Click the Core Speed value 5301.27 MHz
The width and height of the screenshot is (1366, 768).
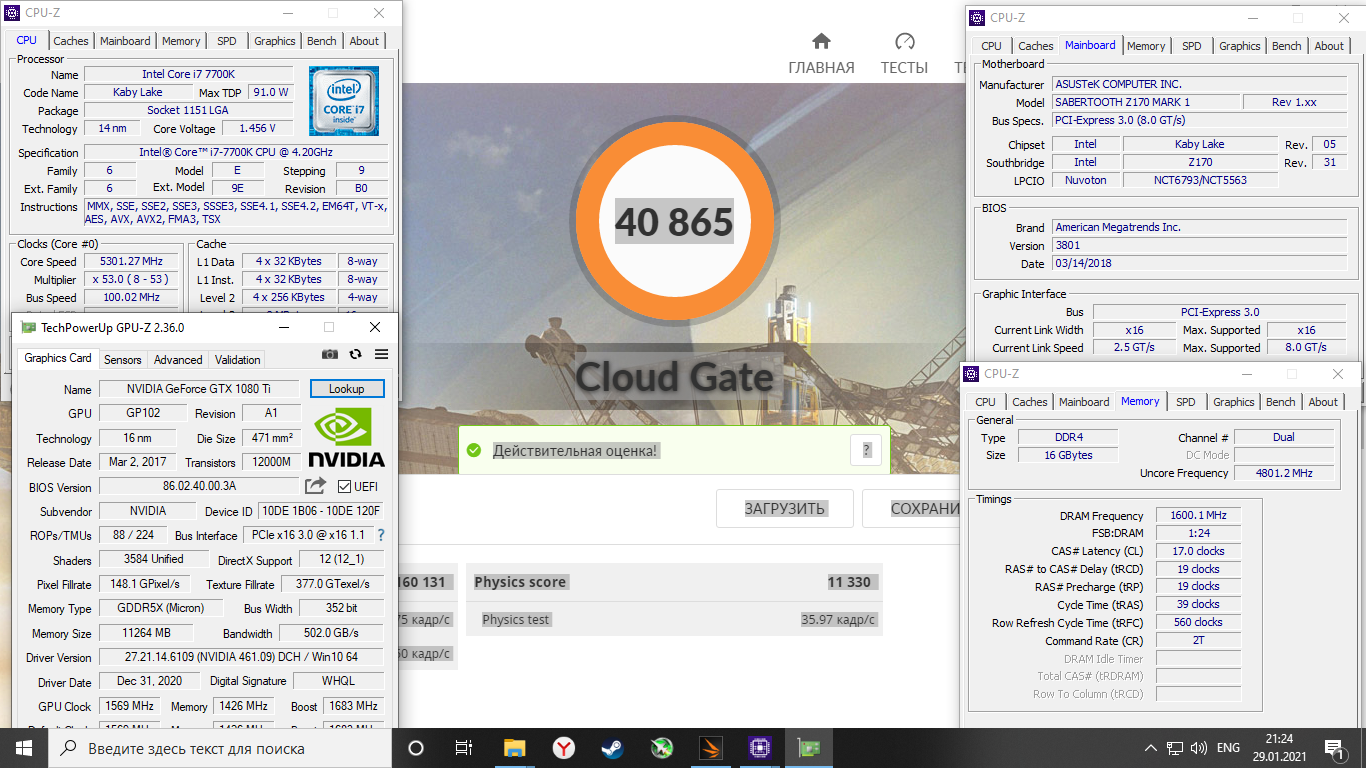pos(130,262)
